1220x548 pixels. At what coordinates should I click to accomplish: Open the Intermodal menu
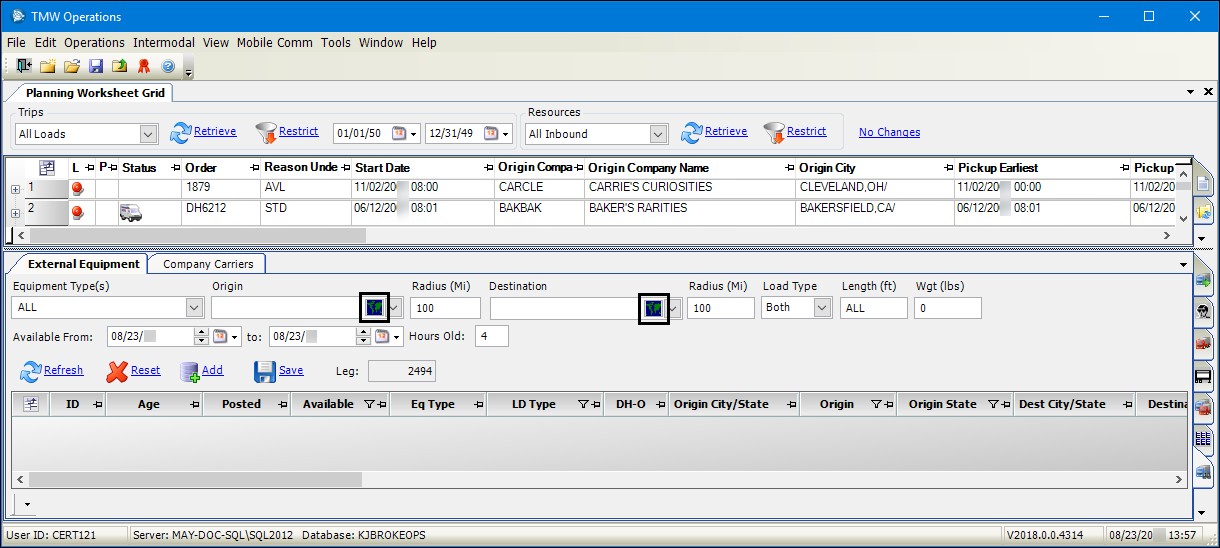point(165,43)
